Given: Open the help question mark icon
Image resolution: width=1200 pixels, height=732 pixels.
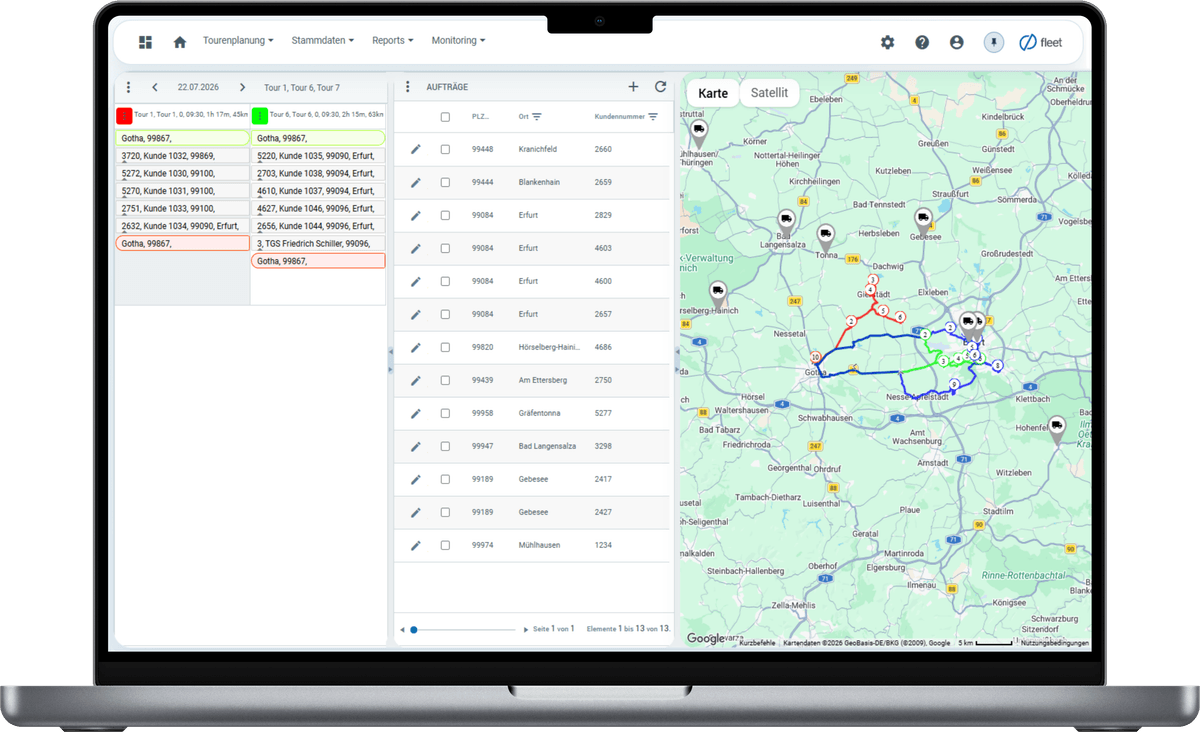Looking at the screenshot, I should coord(922,42).
